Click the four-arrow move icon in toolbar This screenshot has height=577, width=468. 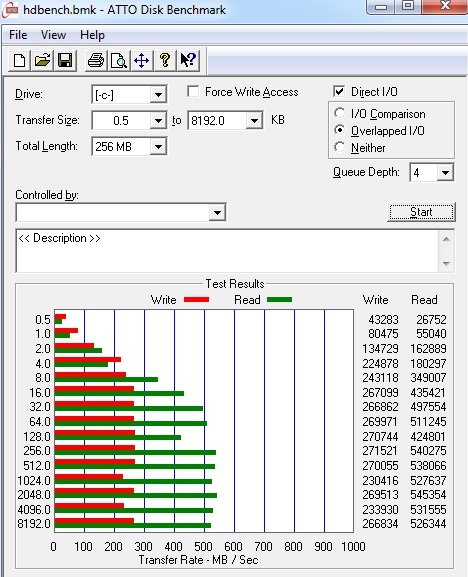(x=142, y=60)
